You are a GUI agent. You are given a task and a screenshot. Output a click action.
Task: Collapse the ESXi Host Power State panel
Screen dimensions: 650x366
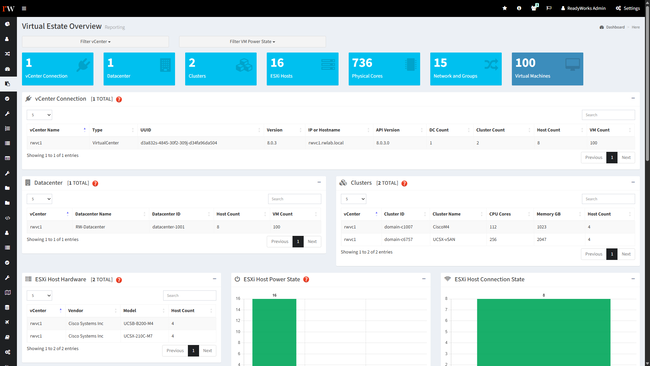coord(424,279)
